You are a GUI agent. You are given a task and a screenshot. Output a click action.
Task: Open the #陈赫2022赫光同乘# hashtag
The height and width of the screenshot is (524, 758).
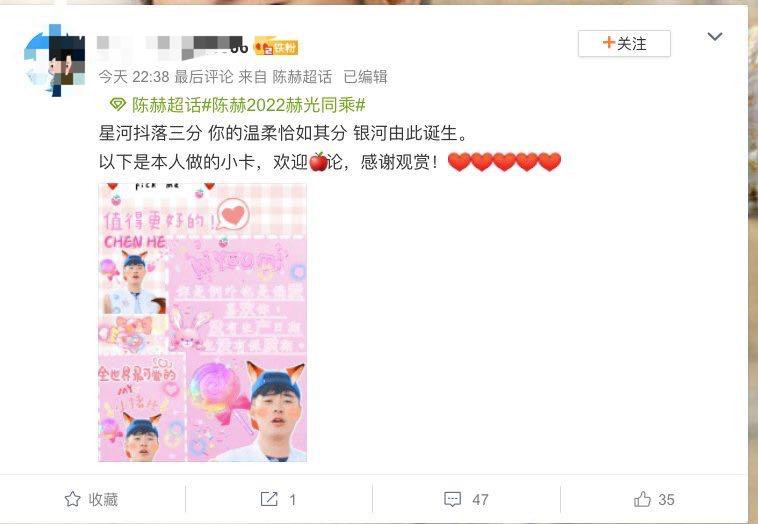point(284,104)
